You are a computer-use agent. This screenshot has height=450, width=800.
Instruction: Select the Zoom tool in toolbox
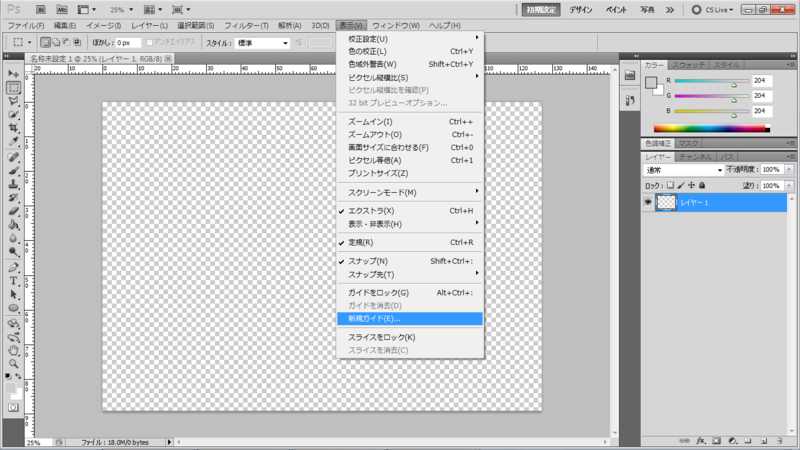pyautogui.click(x=13, y=364)
